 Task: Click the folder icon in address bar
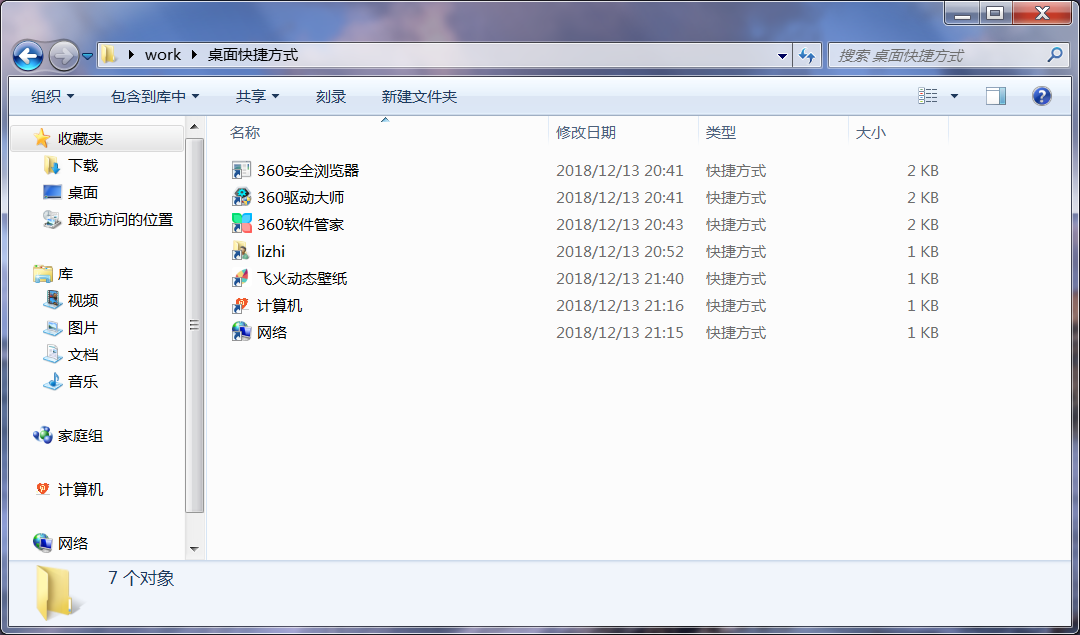109,54
